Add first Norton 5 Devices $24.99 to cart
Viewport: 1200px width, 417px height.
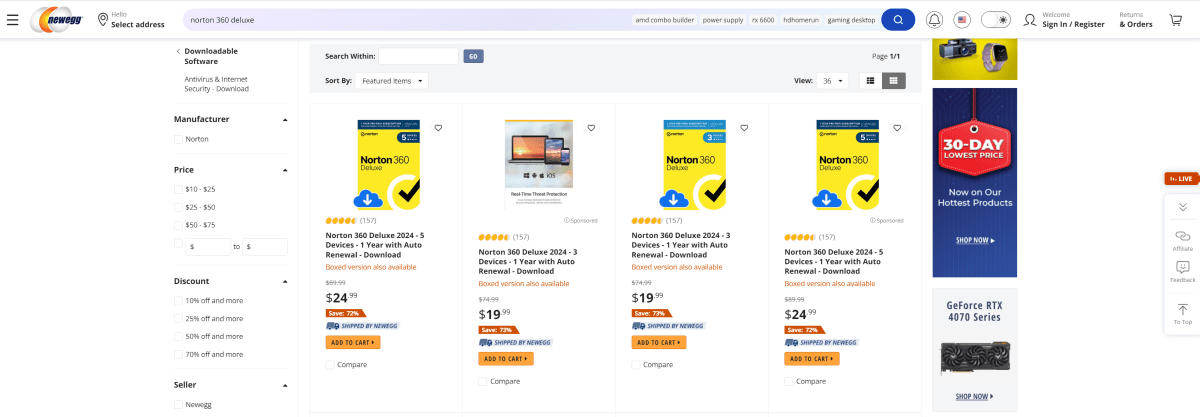tap(353, 342)
